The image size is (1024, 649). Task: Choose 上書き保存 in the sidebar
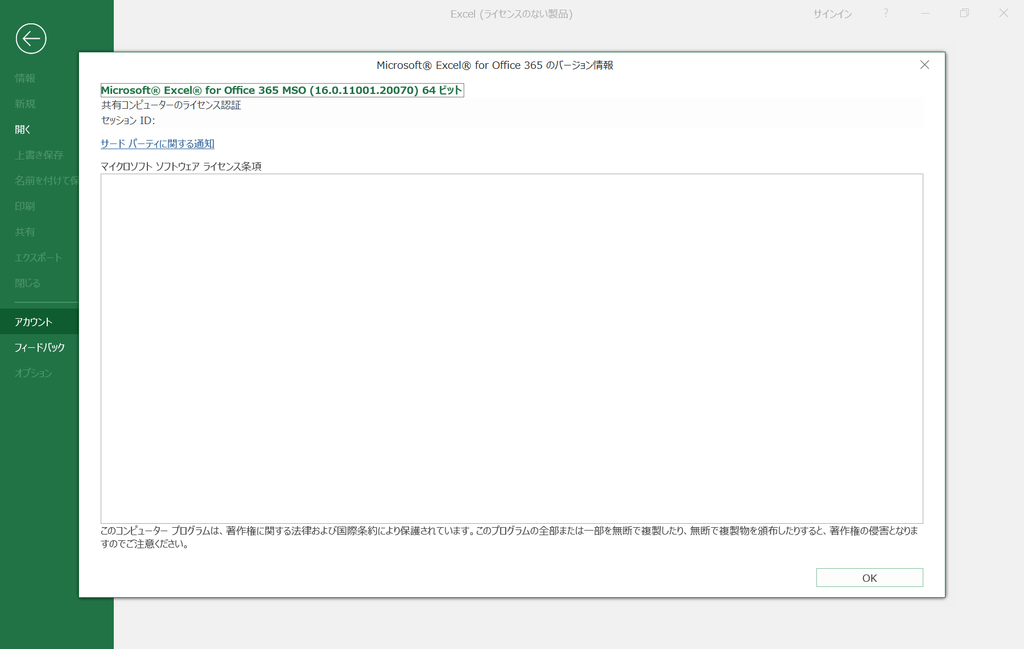(x=39, y=155)
